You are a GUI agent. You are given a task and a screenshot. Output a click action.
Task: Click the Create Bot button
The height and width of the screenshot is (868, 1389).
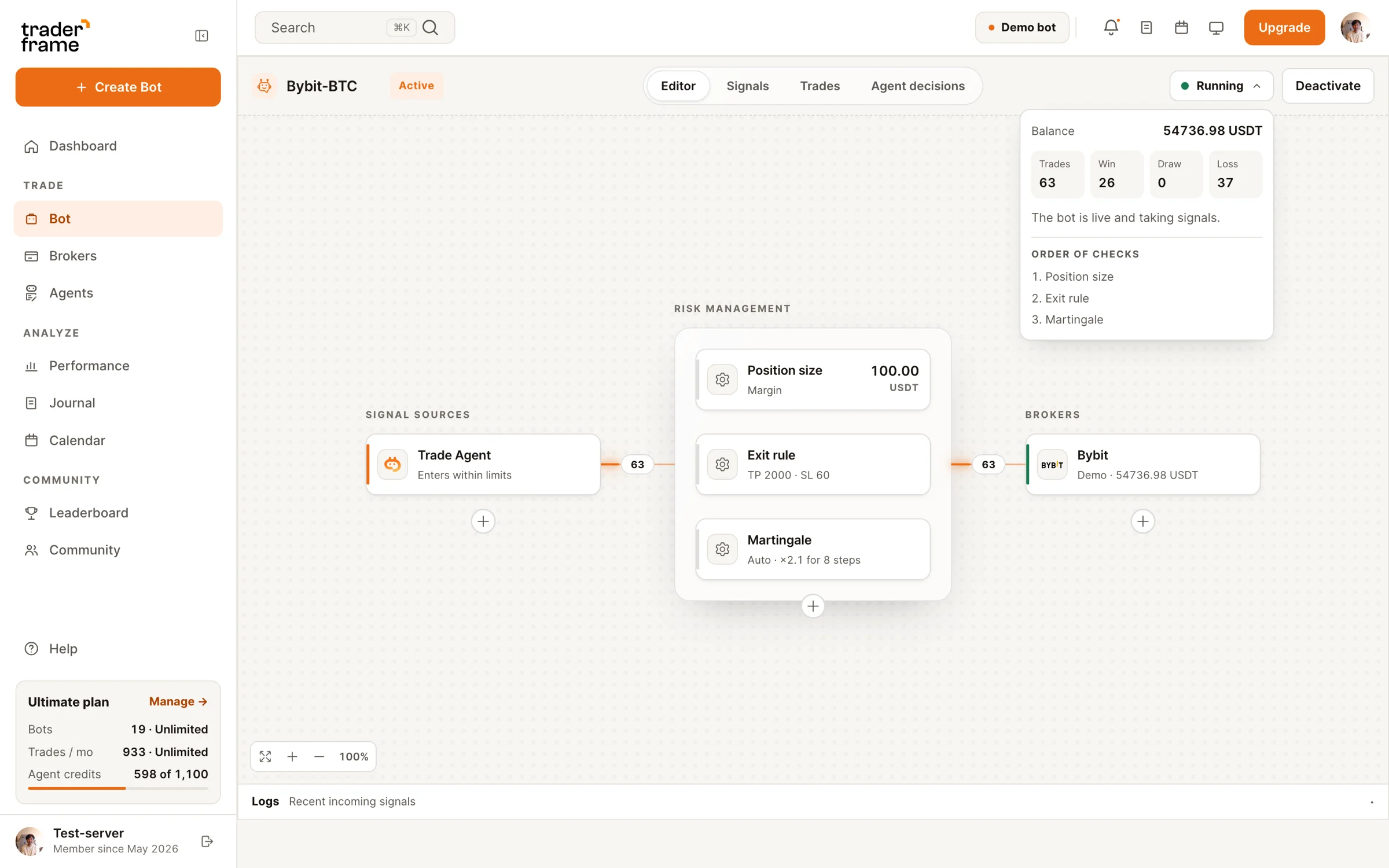(x=118, y=87)
